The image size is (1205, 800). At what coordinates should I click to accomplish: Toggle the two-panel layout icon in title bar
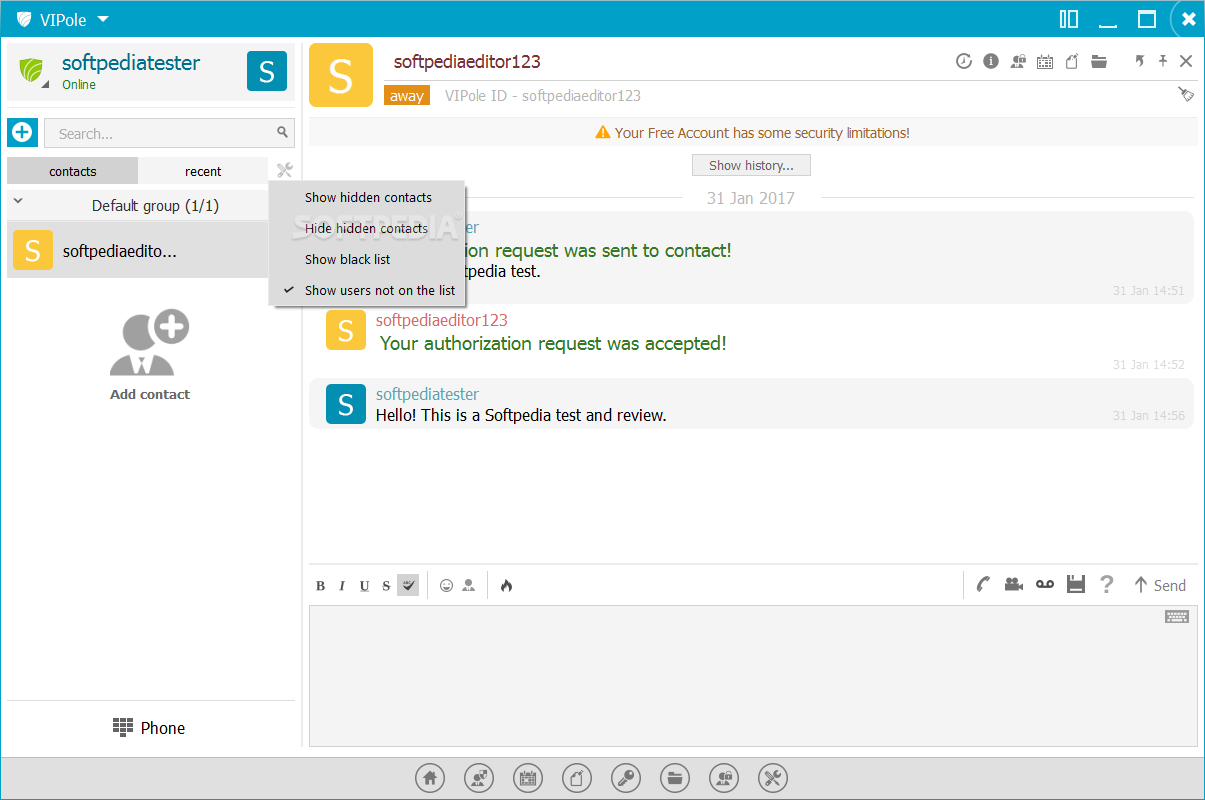coord(1069,19)
